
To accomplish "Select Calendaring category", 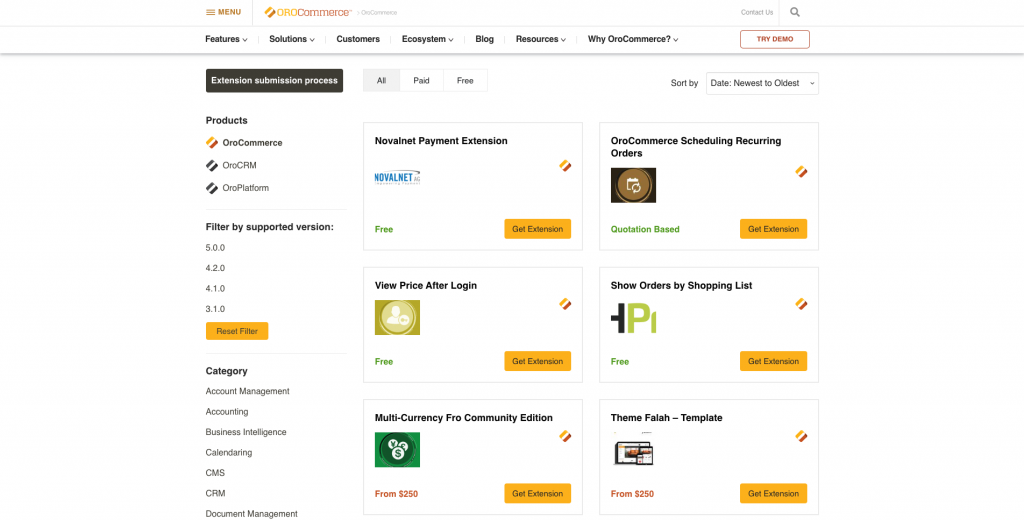I will 229,453.
